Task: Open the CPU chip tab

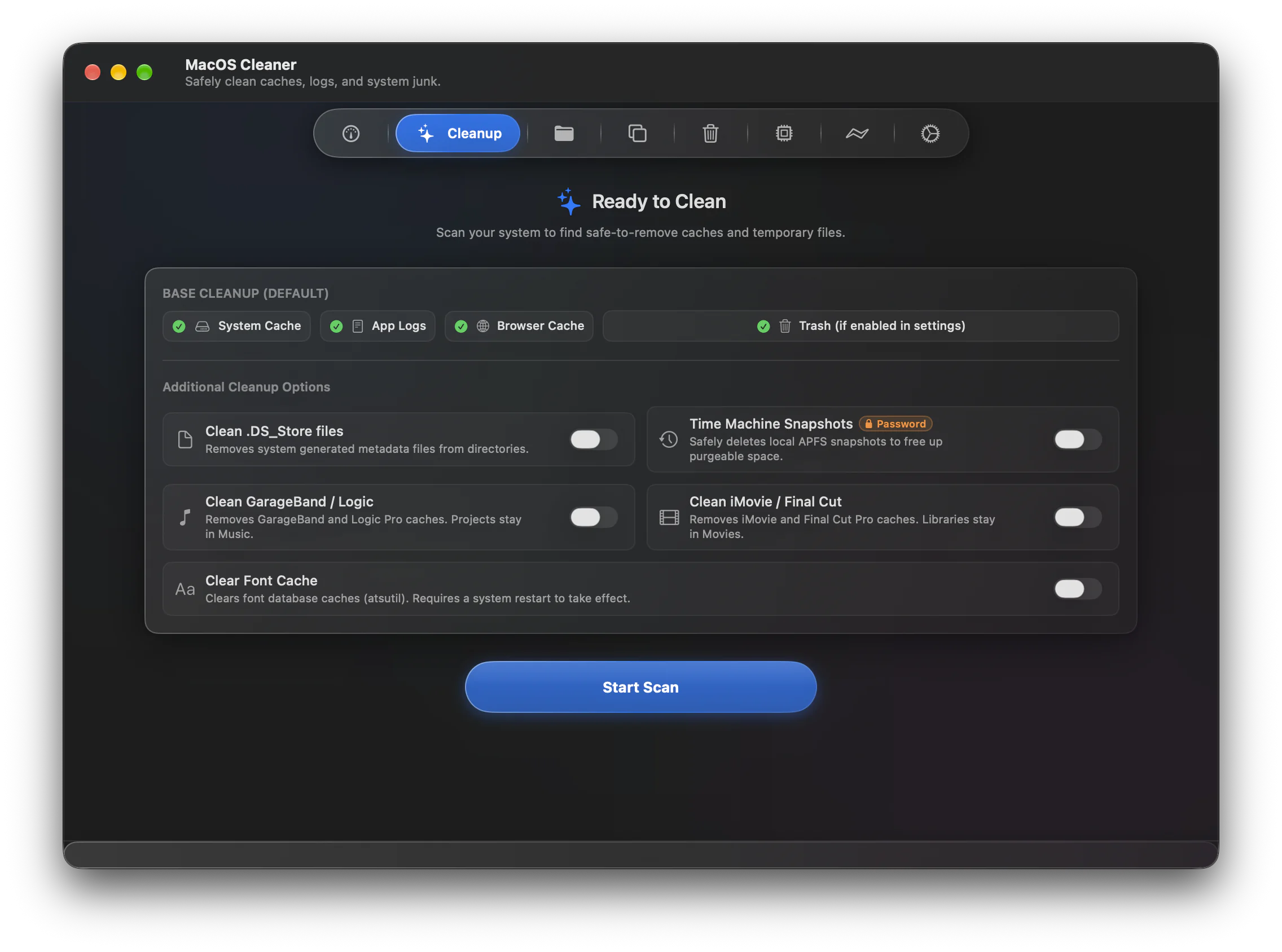Action: (x=784, y=134)
